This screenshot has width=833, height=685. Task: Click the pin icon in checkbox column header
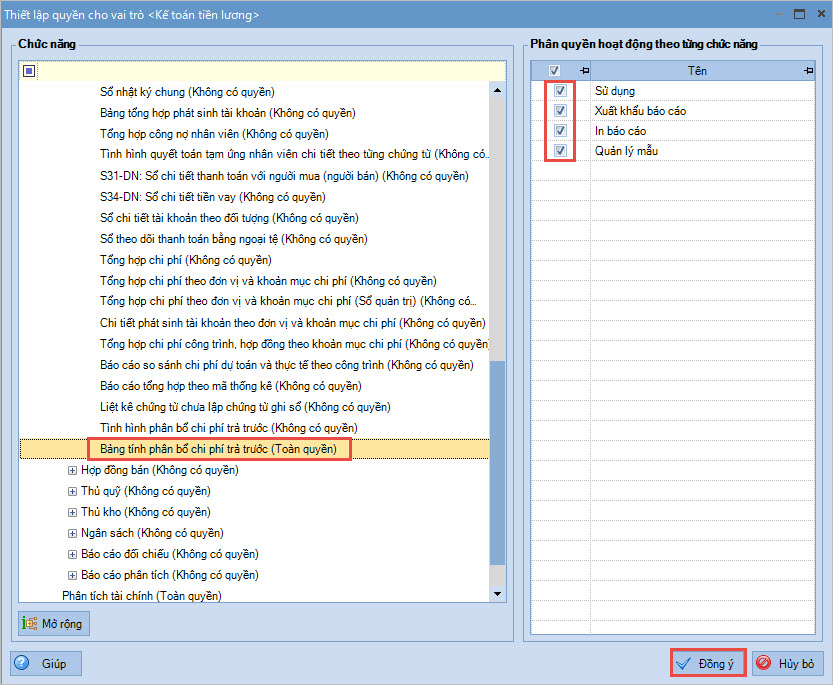coord(582,71)
